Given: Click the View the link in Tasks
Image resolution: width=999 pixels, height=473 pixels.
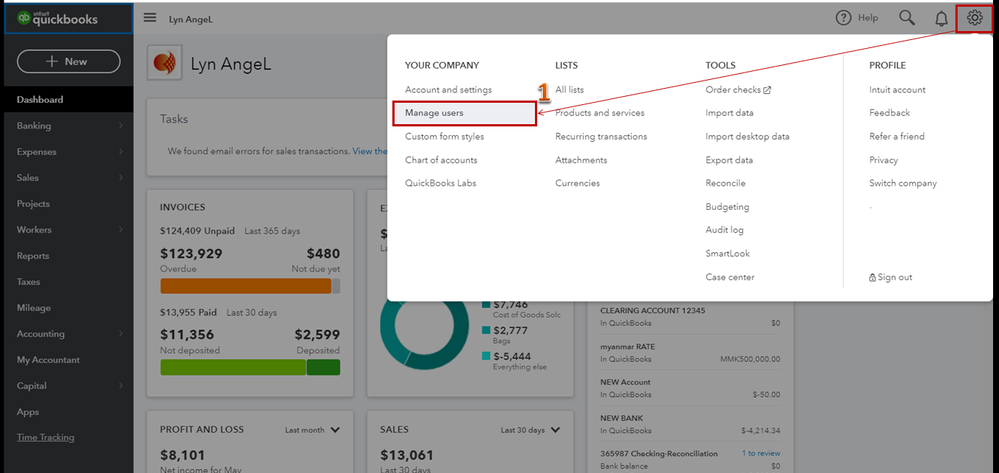Looking at the screenshot, I should 370,152.
